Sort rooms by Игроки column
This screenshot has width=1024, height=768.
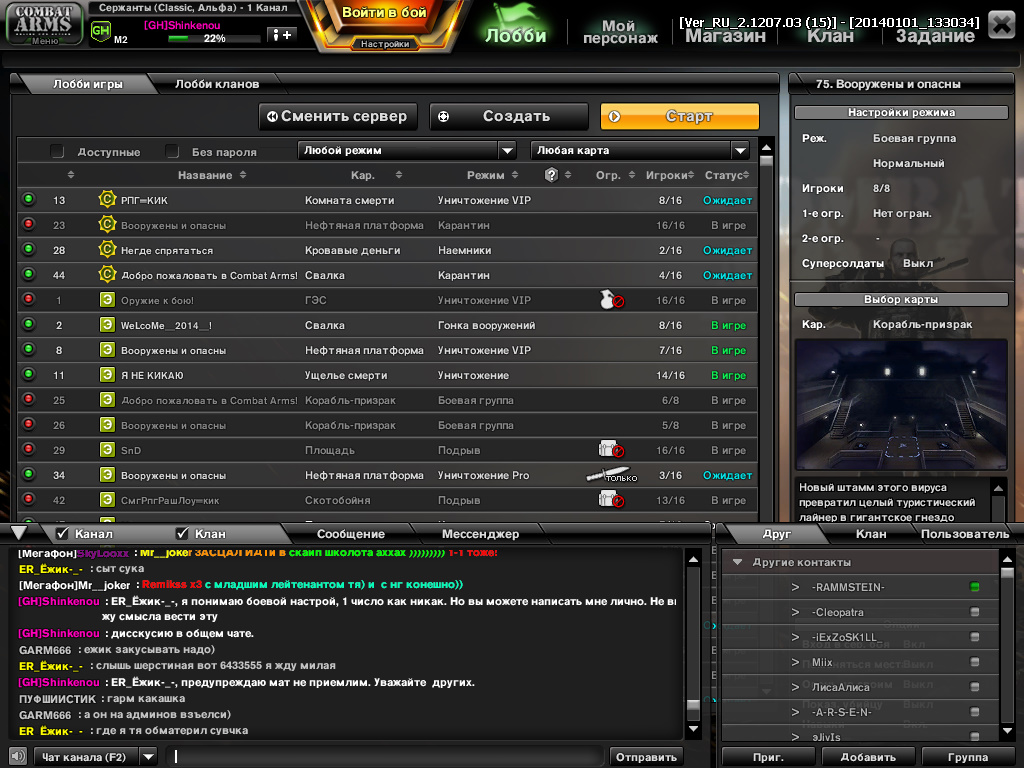coord(669,175)
